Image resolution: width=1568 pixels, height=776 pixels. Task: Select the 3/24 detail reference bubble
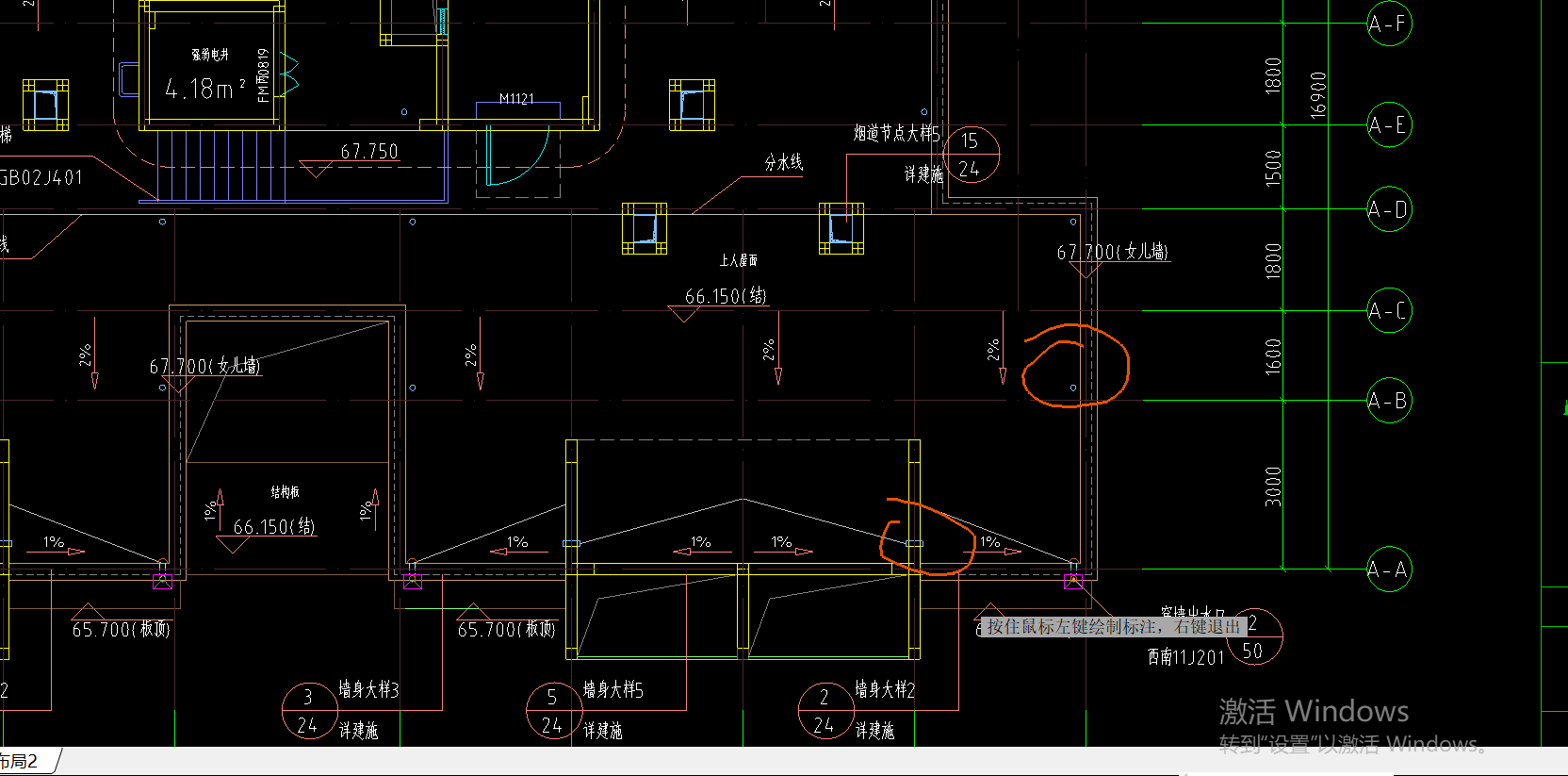point(309,711)
